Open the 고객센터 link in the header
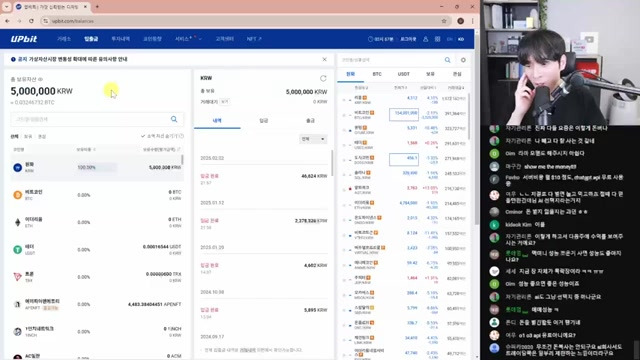This screenshot has height=360, width=640. click(x=224, y=39)
